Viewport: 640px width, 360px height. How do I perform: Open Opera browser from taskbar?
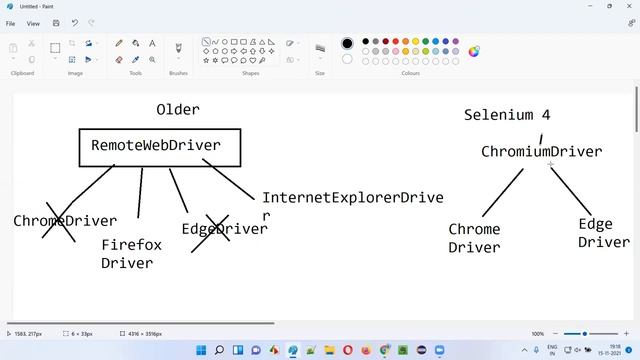(x=348, y=350)
